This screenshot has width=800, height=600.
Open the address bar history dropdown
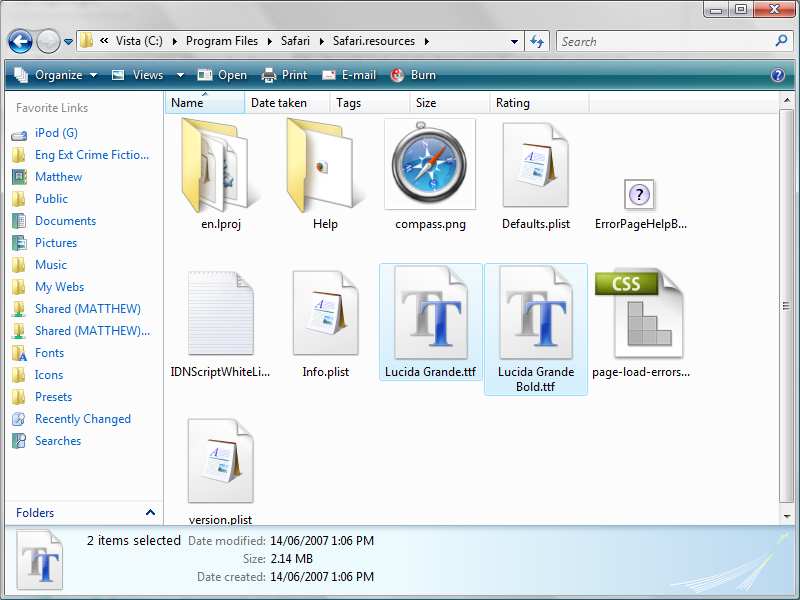515,41
